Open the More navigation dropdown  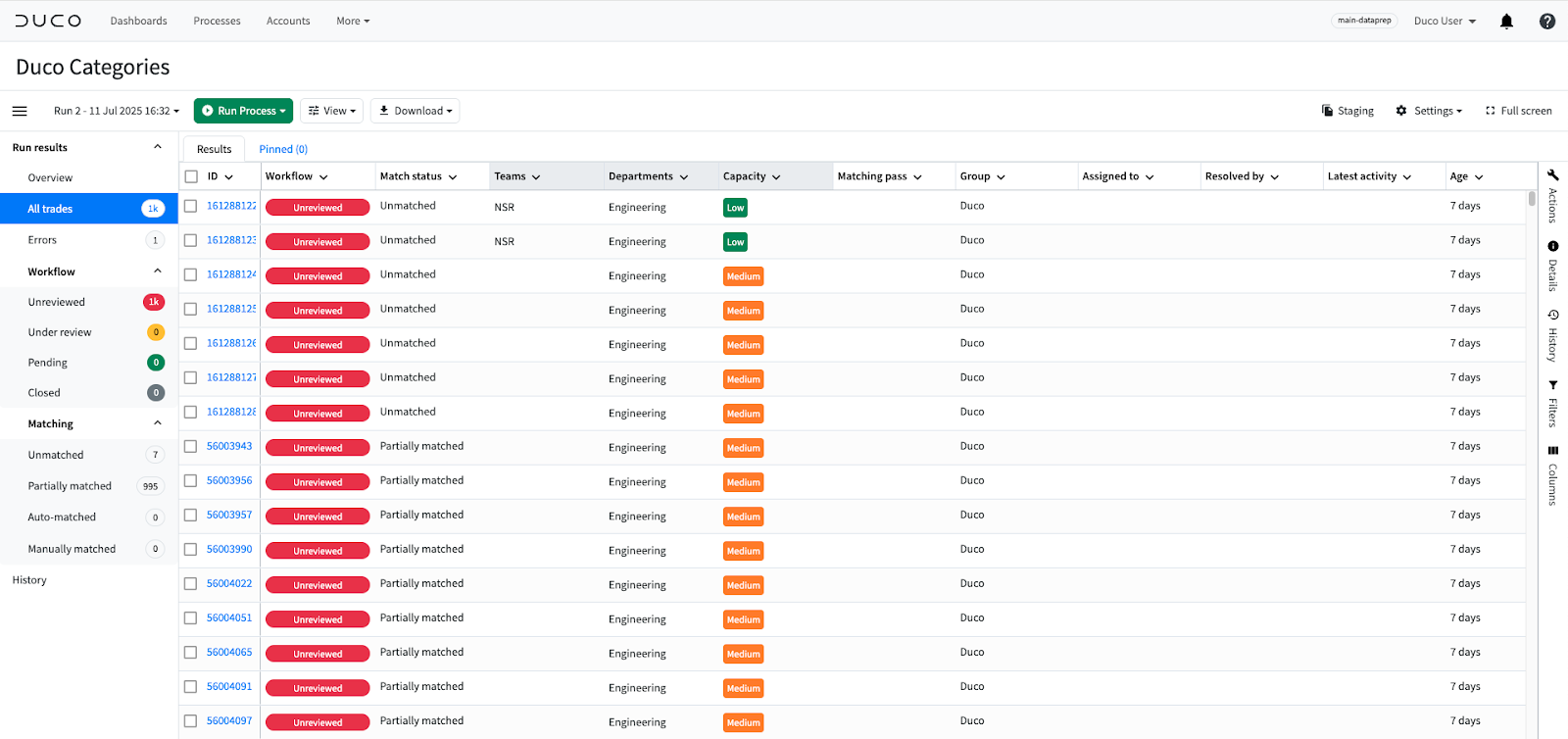coord(353,21)
